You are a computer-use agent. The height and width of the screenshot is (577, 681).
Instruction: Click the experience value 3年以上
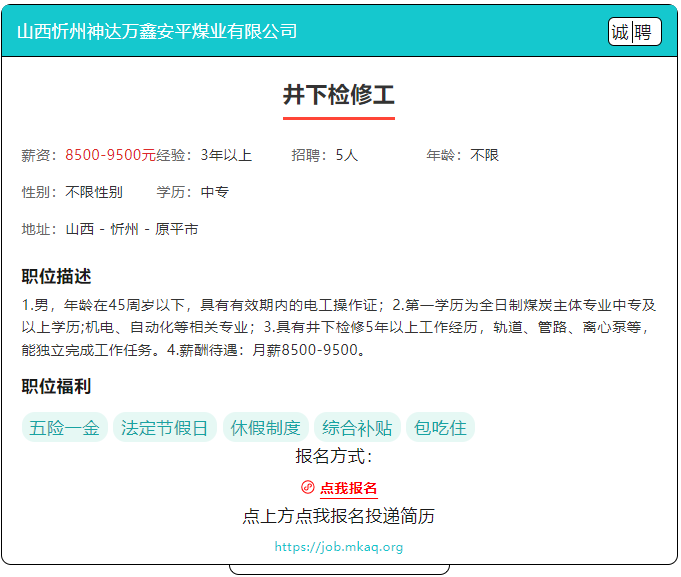[226, 155]
